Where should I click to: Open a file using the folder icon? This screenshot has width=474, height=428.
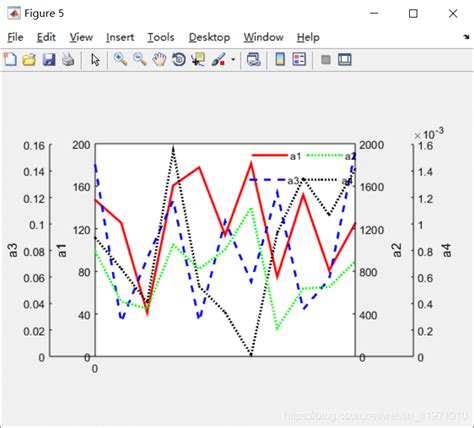point(29,60)
